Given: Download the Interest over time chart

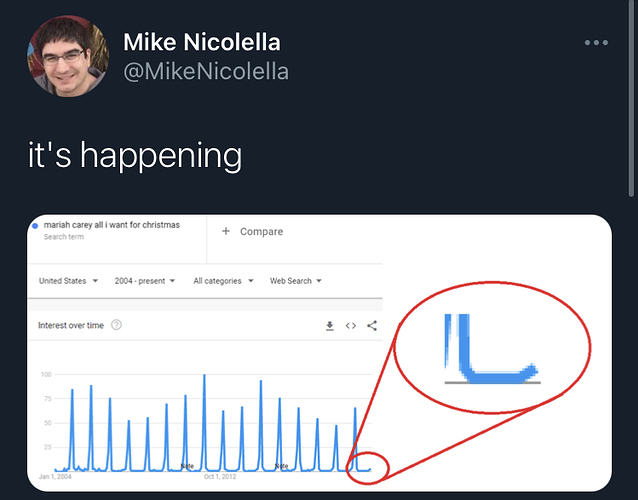Looking at the screenshot, I should point(330,325).
